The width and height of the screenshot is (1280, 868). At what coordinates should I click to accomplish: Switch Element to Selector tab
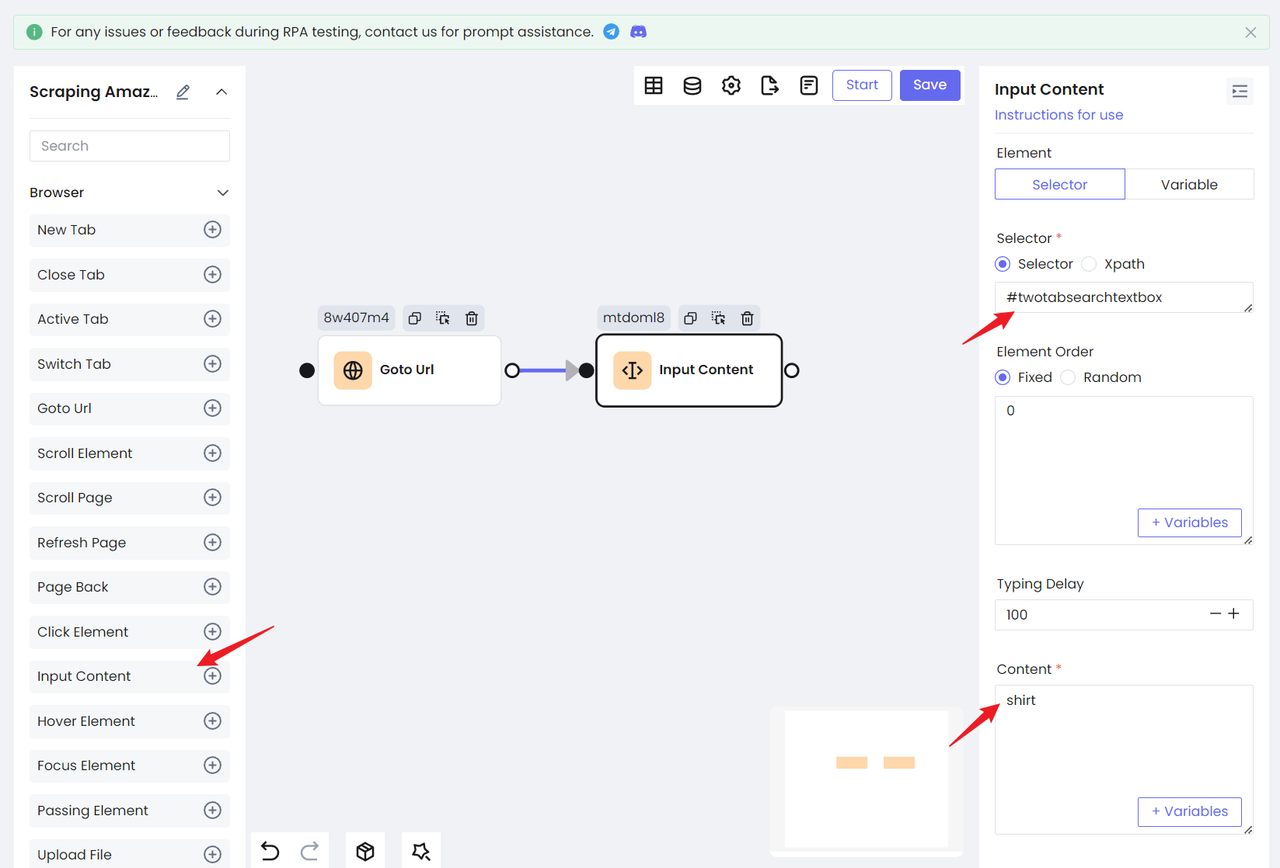1060,184
